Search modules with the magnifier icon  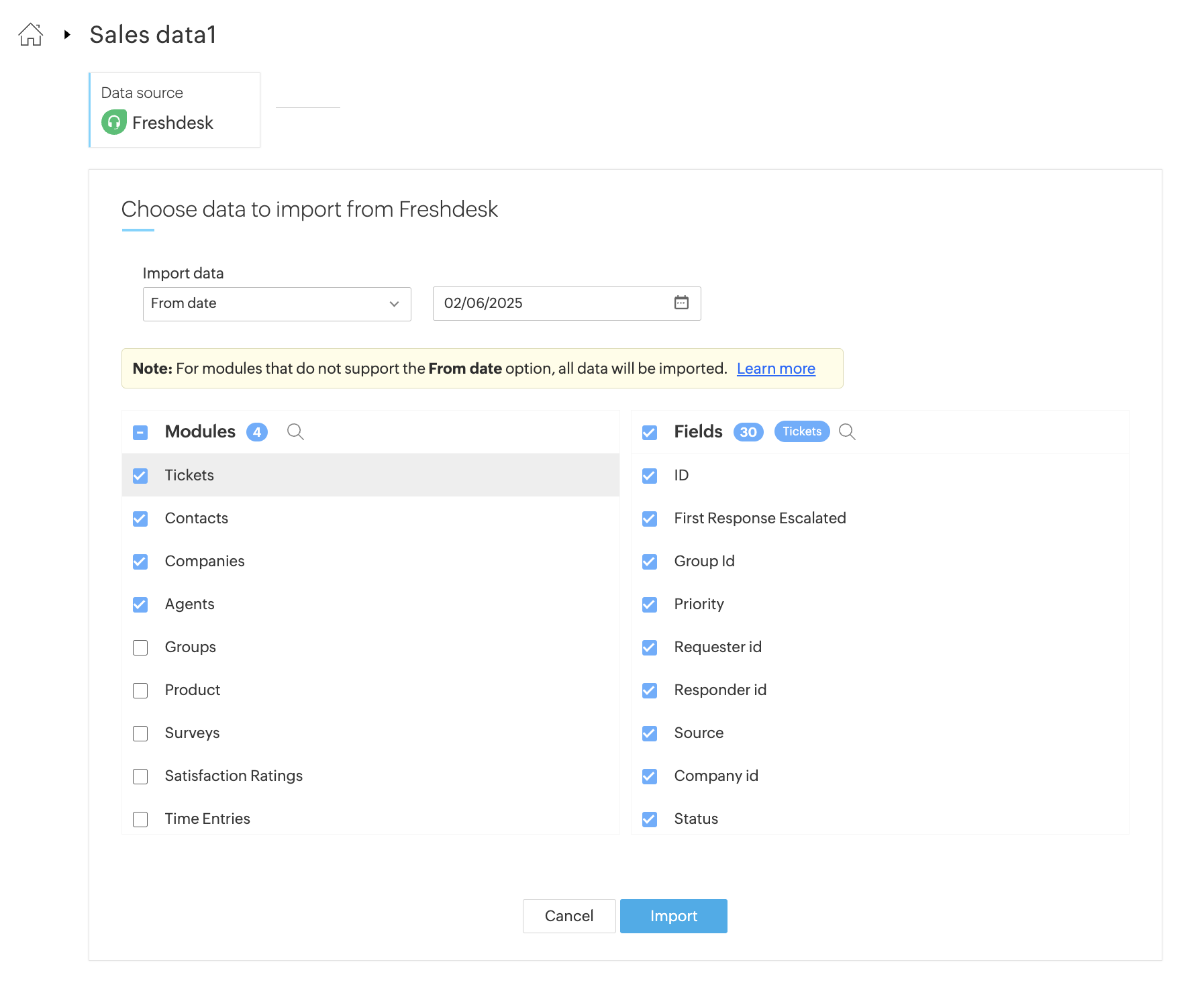(x=295, y=432)
